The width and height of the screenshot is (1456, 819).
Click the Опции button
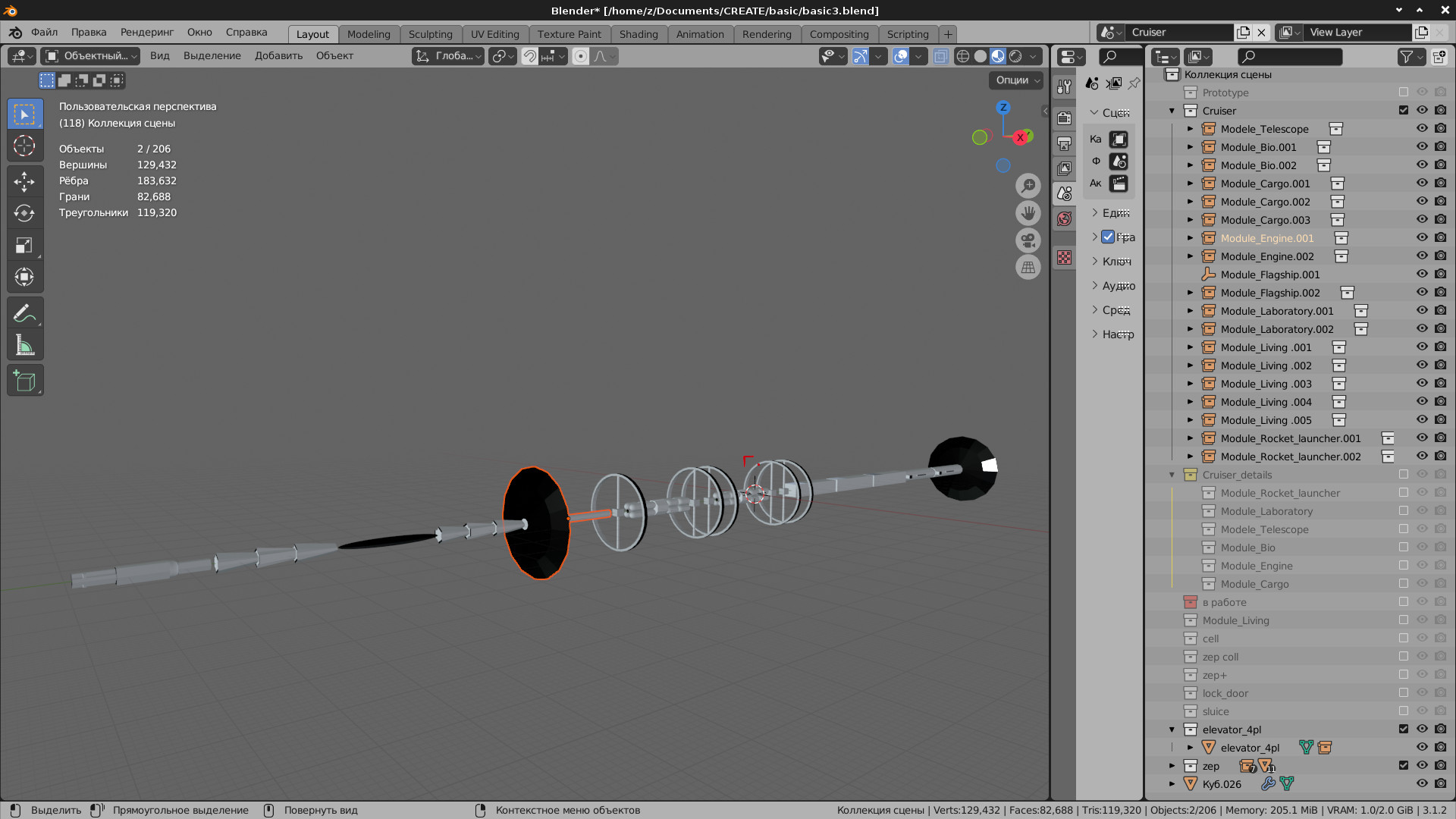(x=1016, y=80)
